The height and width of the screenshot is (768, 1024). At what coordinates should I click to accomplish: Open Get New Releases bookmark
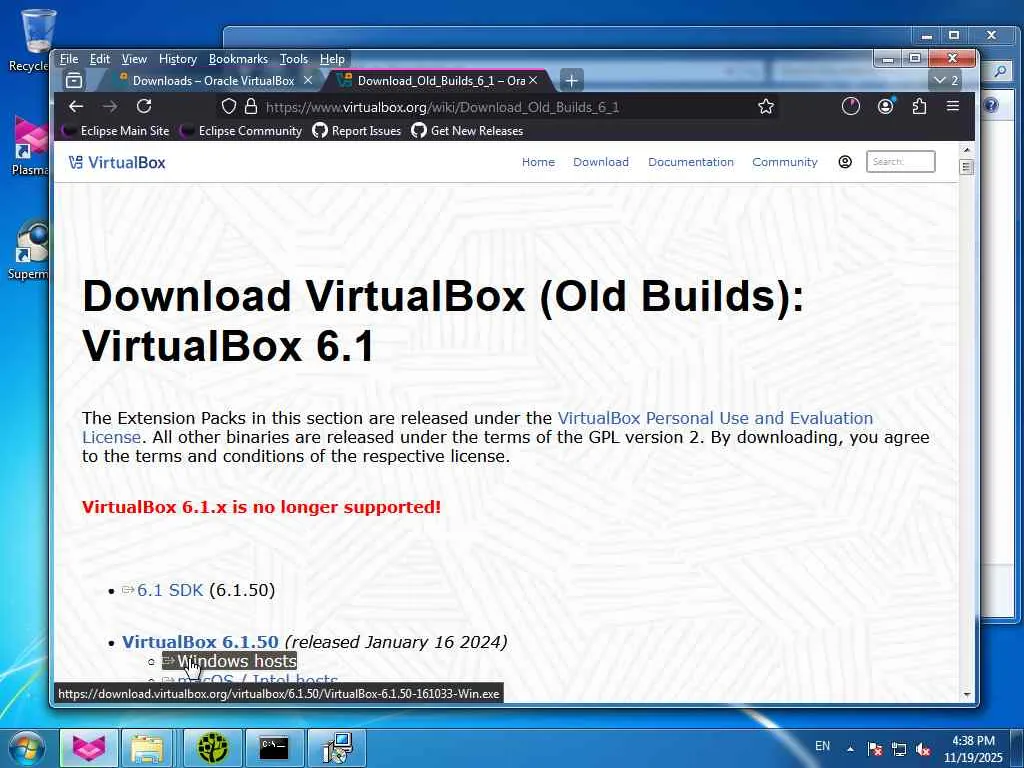(467, 131)
